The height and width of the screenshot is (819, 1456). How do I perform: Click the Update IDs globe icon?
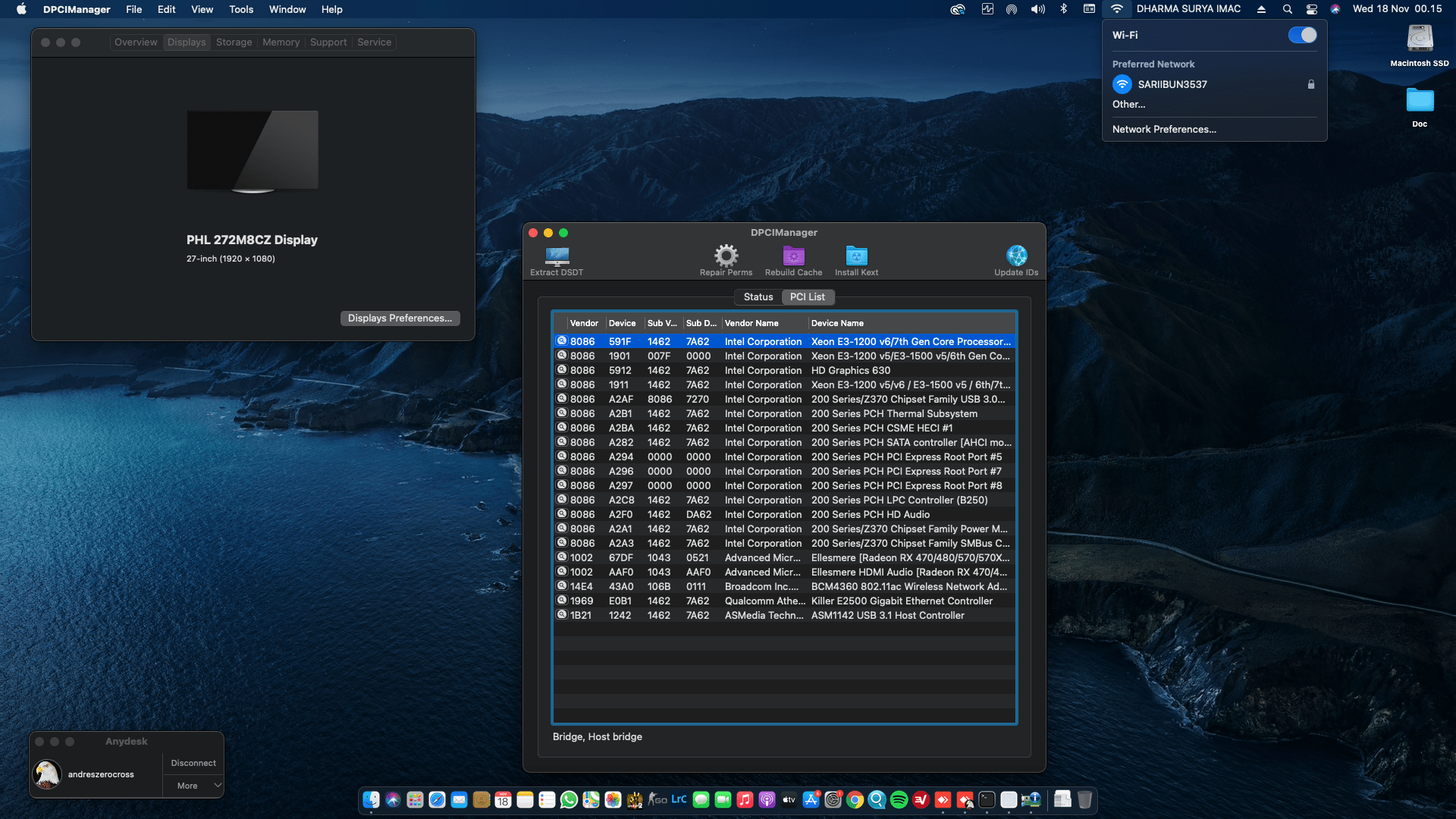[1016, 256]
